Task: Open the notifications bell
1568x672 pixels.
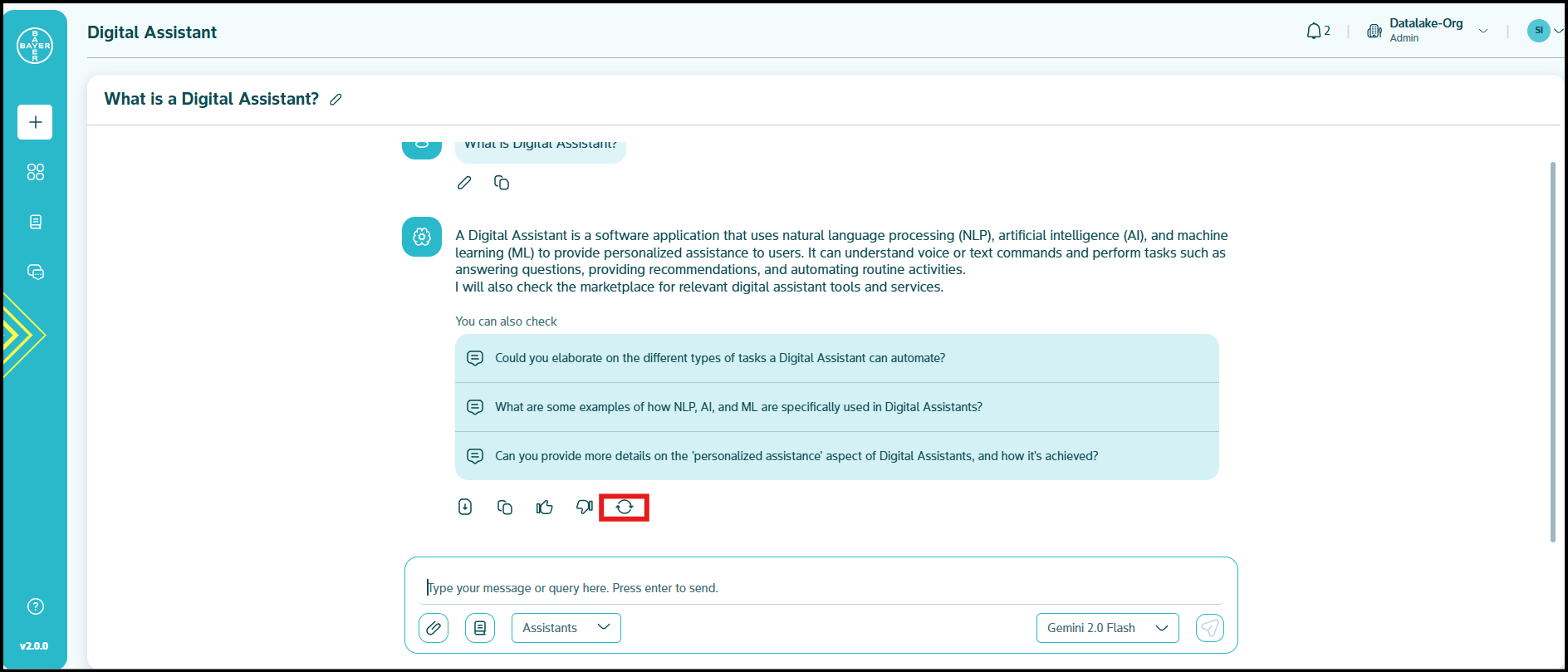Action: click(1314, 32)
